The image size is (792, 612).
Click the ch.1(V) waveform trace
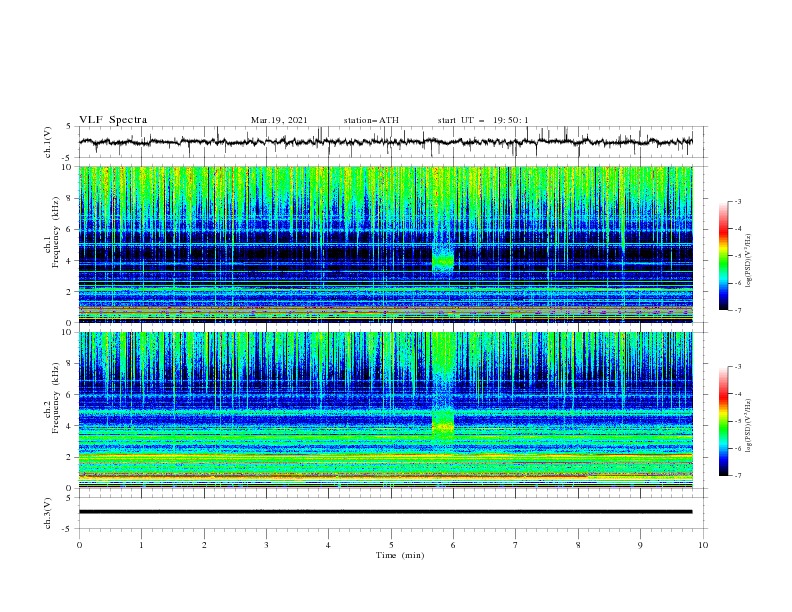(385, 142)
